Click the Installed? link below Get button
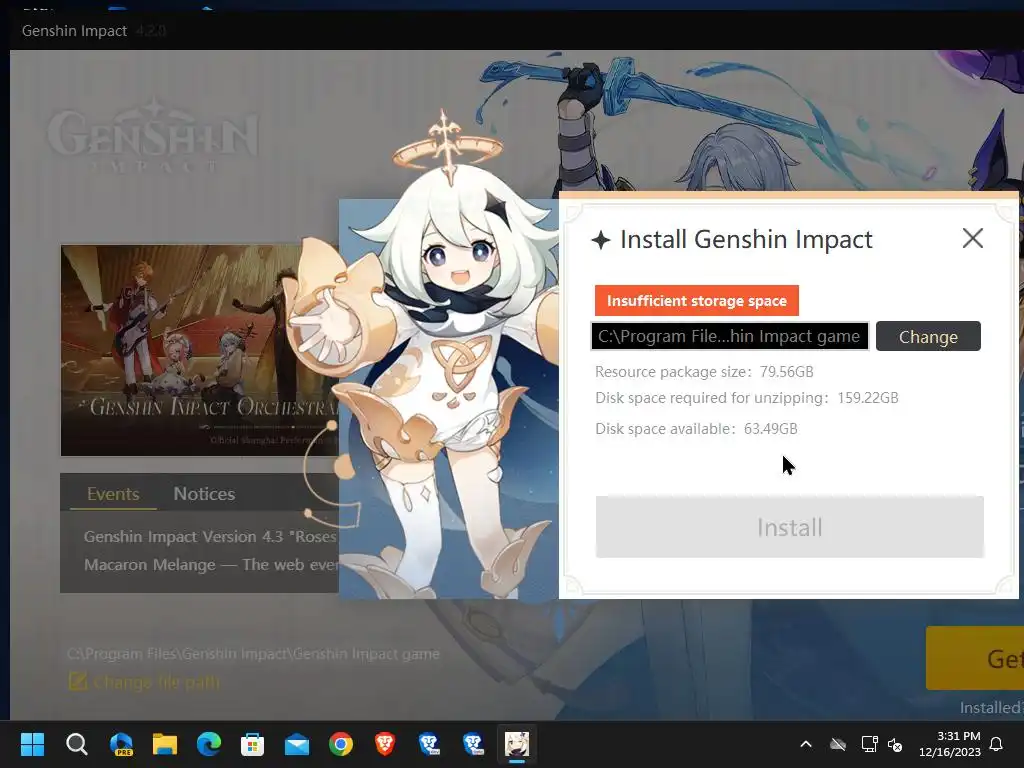This screenshot has width=1024, height=768. [991, 707]
